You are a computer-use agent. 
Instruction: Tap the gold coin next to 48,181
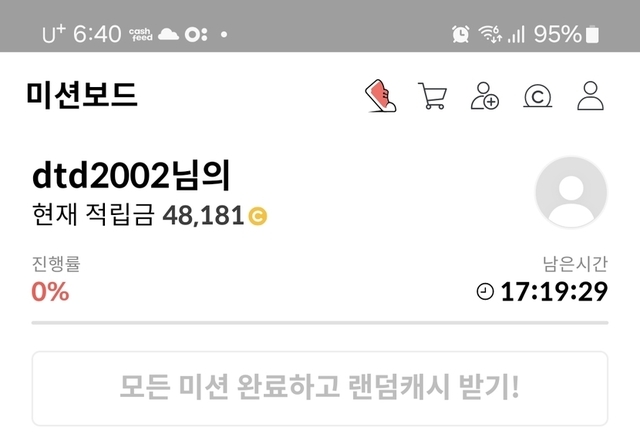[258, 216]
